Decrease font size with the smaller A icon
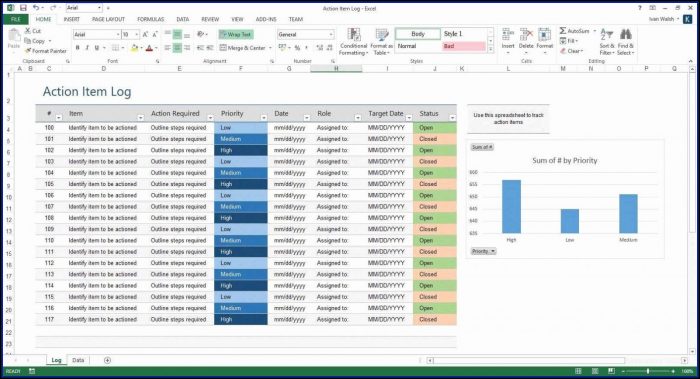The image size is (700, 379). tap(155, 34)
